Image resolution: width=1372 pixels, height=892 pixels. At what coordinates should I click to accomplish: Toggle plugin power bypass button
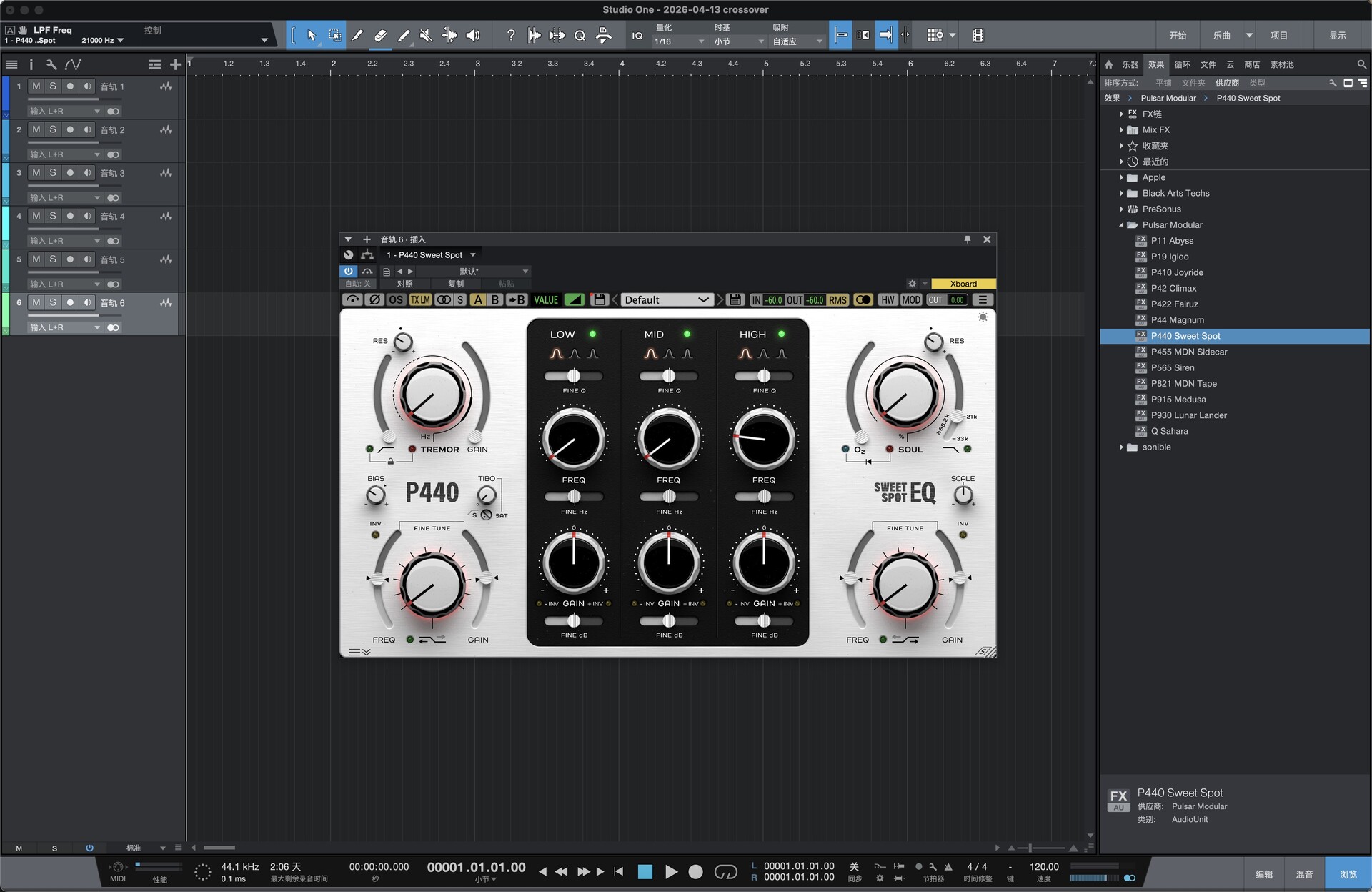(348, 272)
